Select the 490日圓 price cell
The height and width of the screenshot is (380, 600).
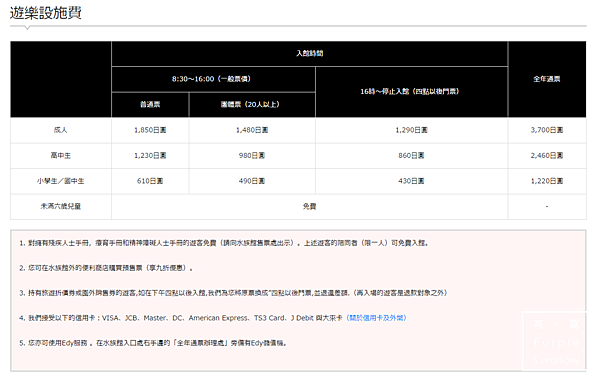click(x=252, y=181)
